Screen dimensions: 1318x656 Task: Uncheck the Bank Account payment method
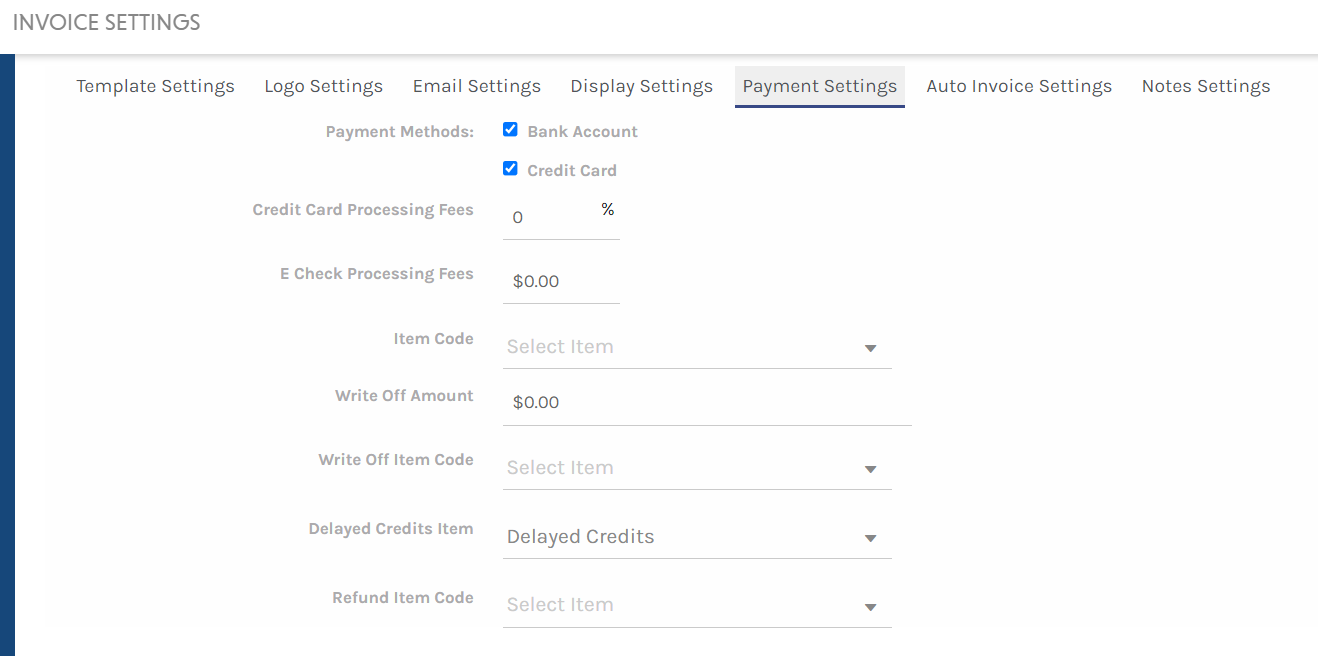pyautogui.click(x=510, y=130)
